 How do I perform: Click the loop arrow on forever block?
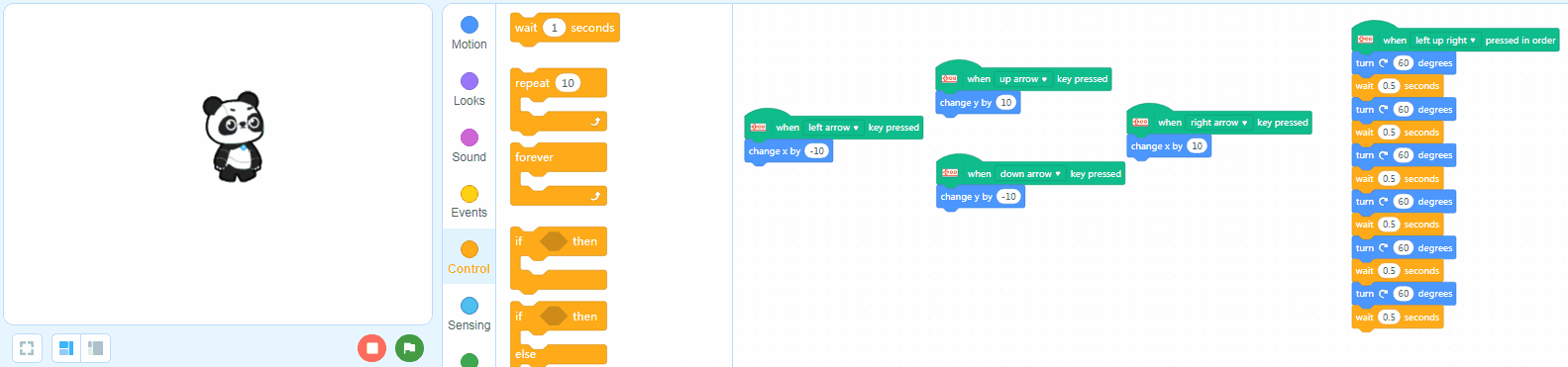coord(595,196)
